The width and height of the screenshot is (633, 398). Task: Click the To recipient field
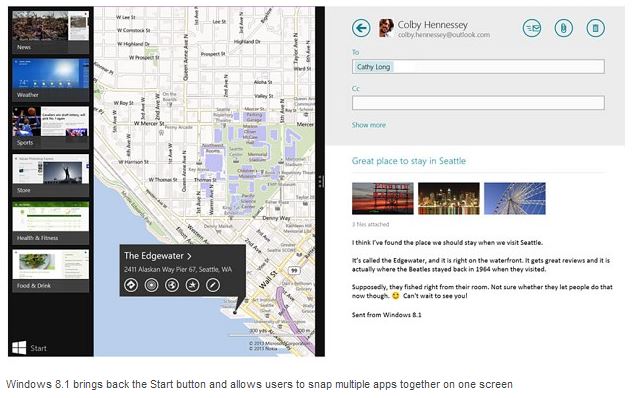[478, 67]
